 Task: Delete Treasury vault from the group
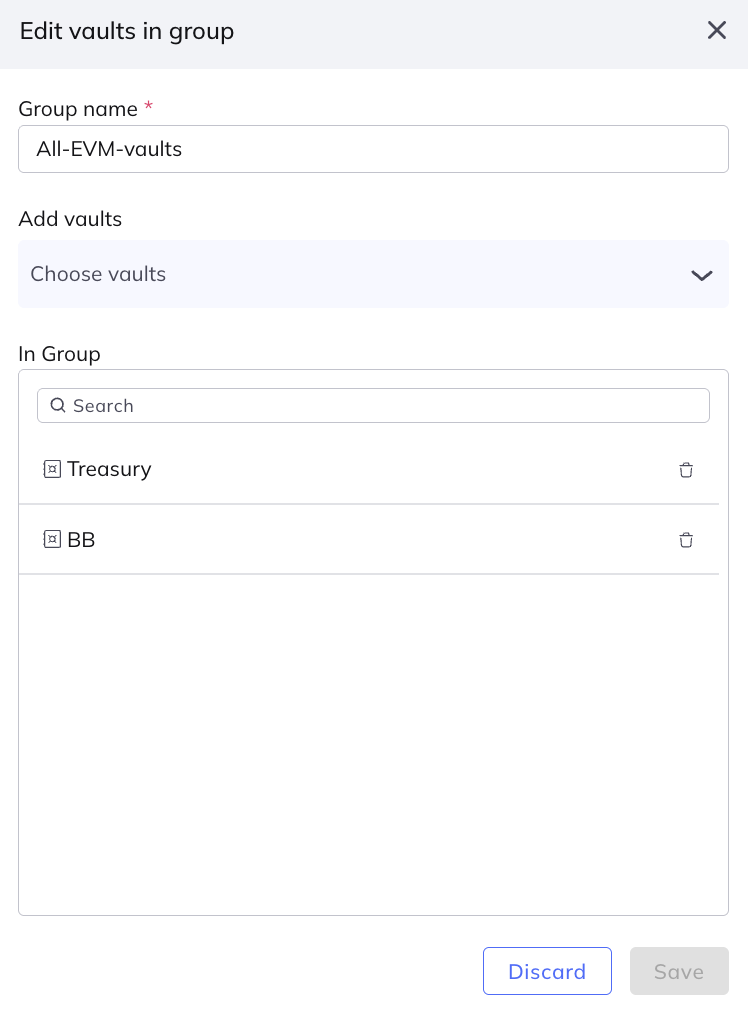click(x=686, y=470)
